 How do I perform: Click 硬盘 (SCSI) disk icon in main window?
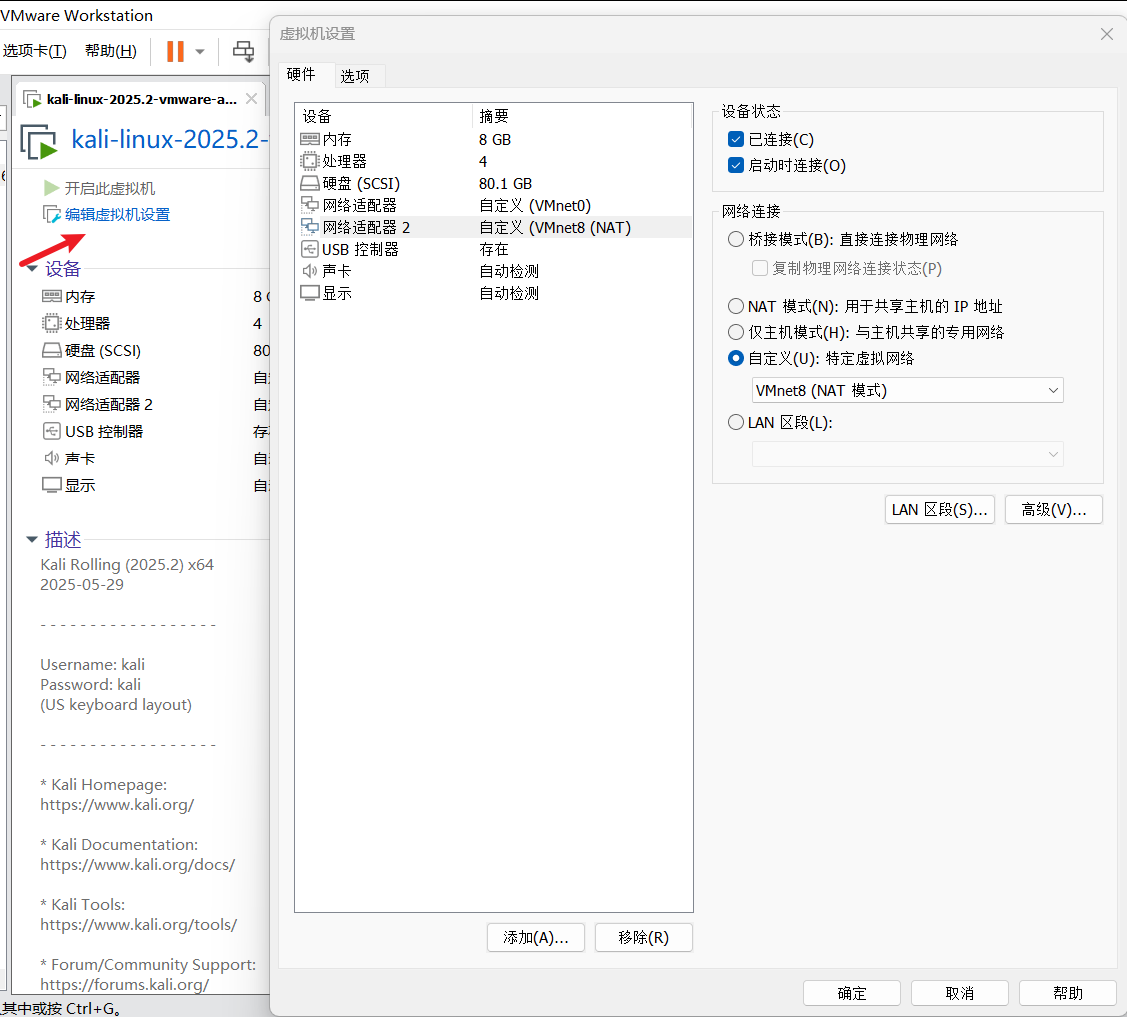click(52, 350)
